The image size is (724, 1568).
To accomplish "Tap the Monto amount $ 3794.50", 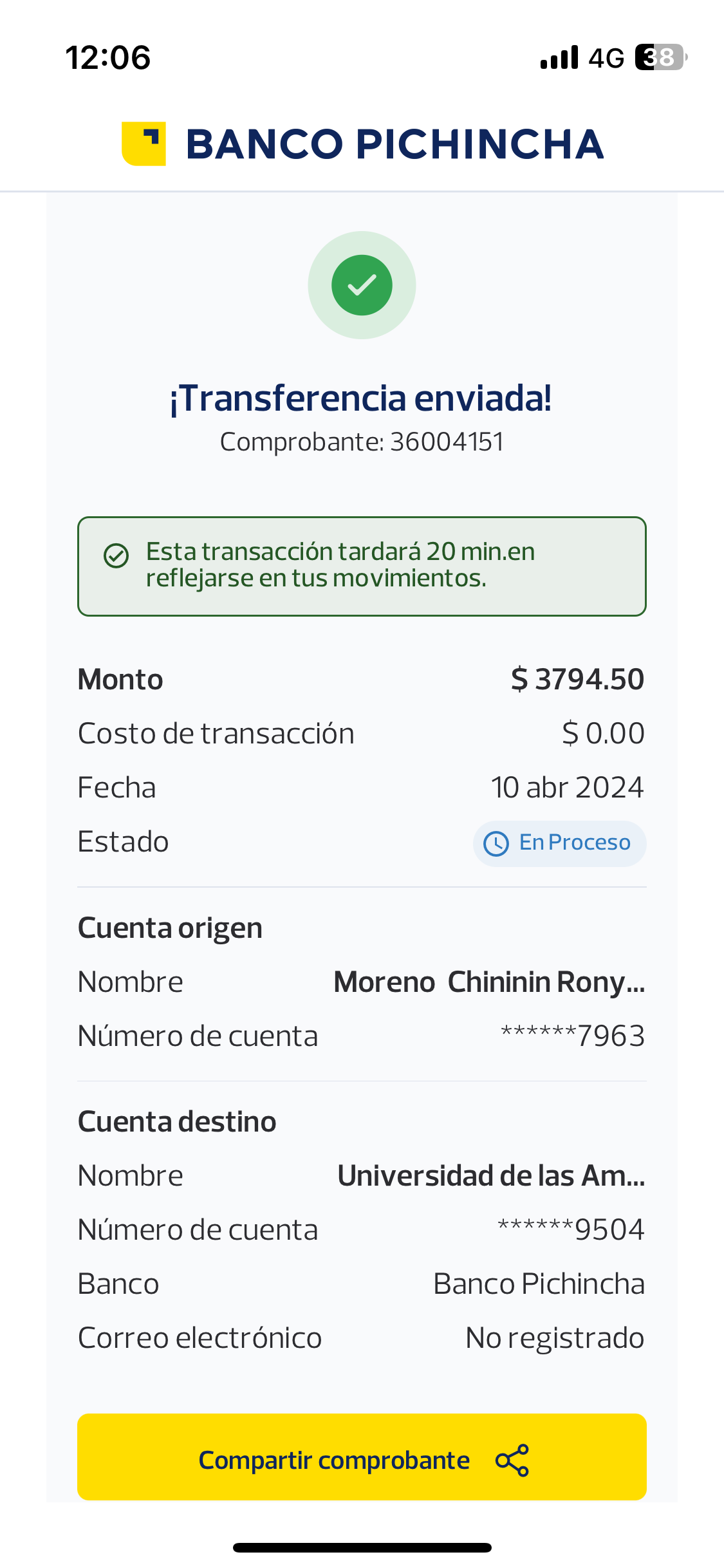I will click(x=577, y=680).
